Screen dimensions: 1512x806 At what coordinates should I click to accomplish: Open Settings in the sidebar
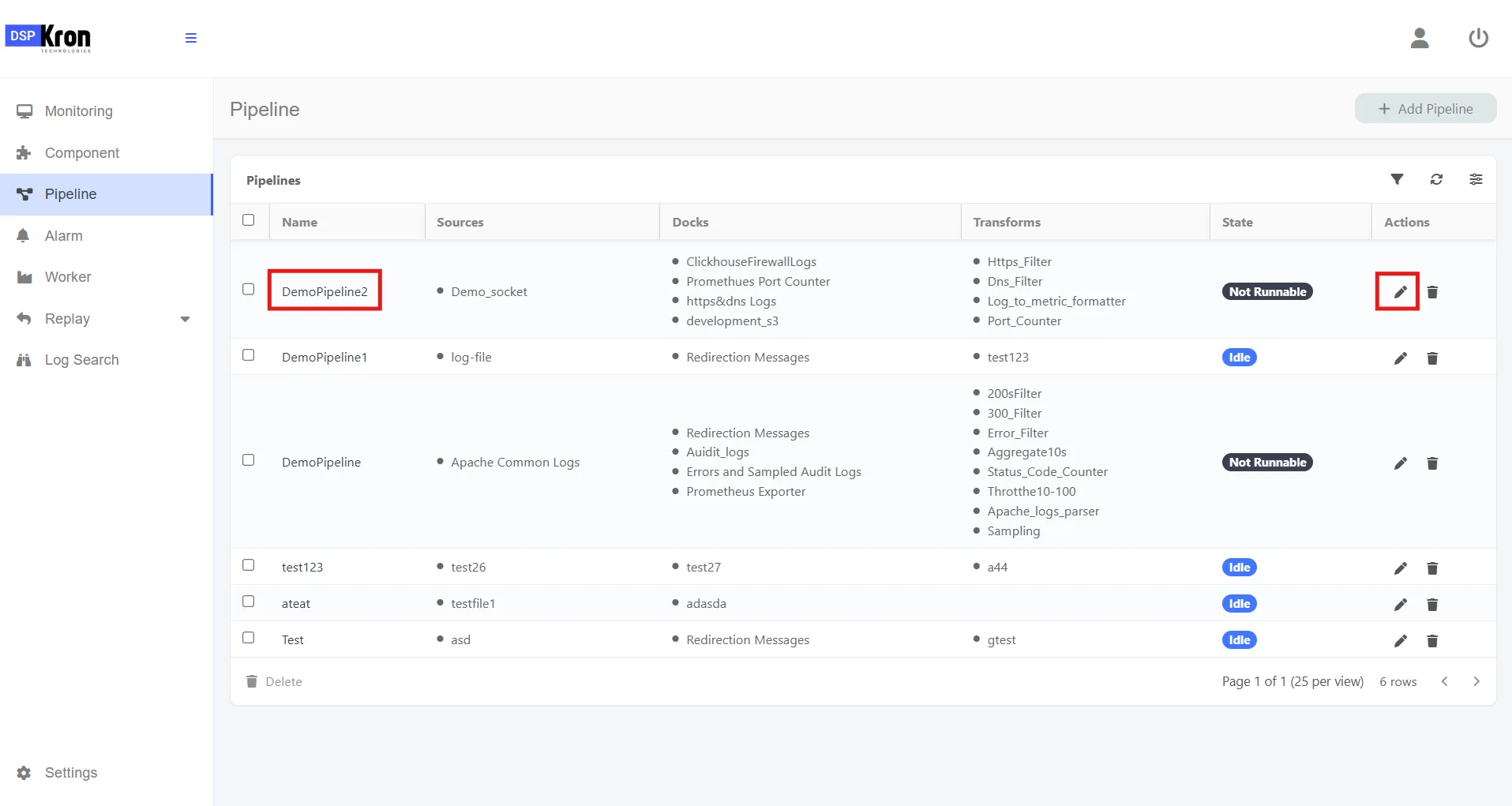[x=107, y=773]
